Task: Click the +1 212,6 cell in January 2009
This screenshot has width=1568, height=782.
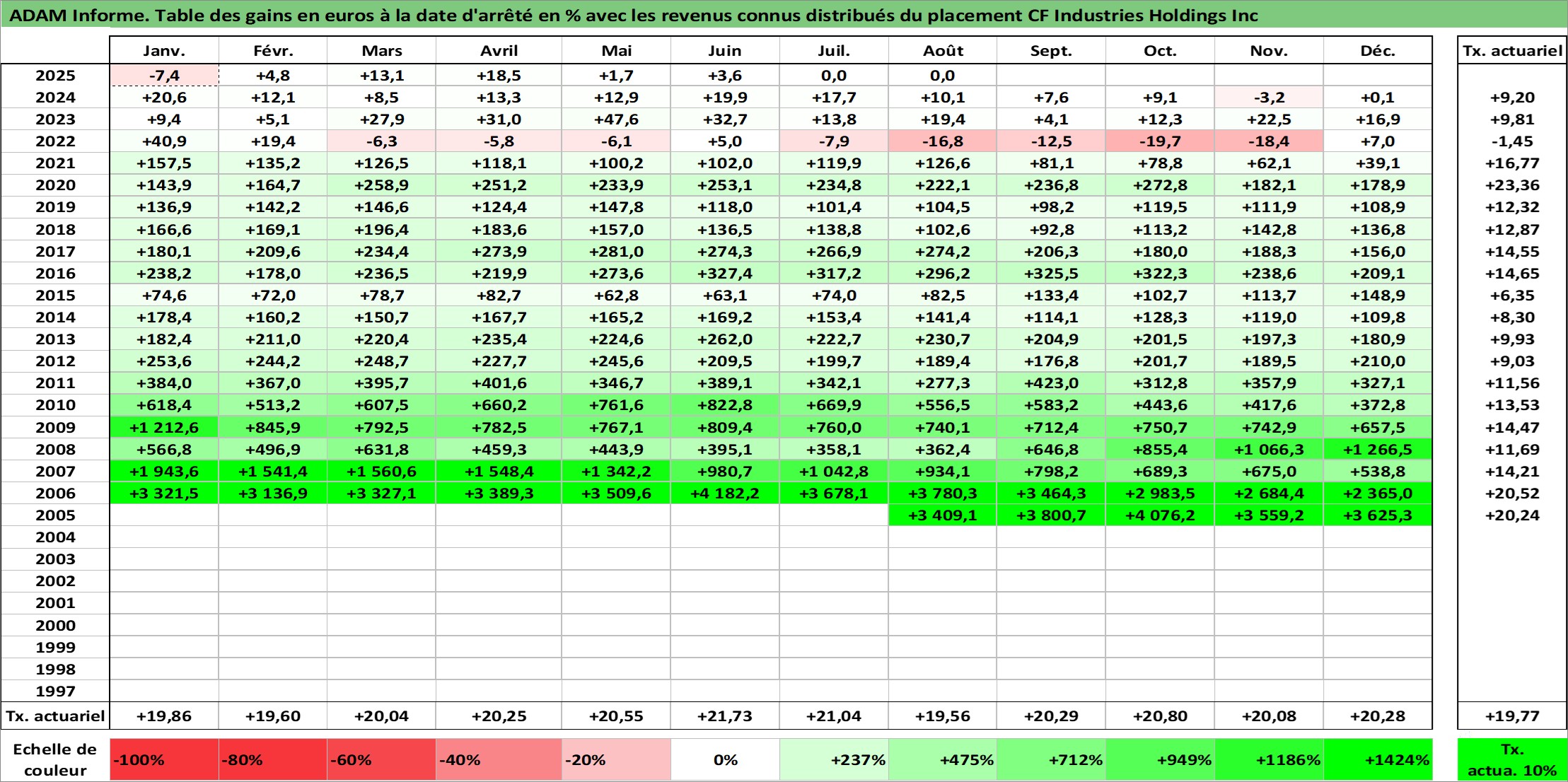Action: click(164, 427)
